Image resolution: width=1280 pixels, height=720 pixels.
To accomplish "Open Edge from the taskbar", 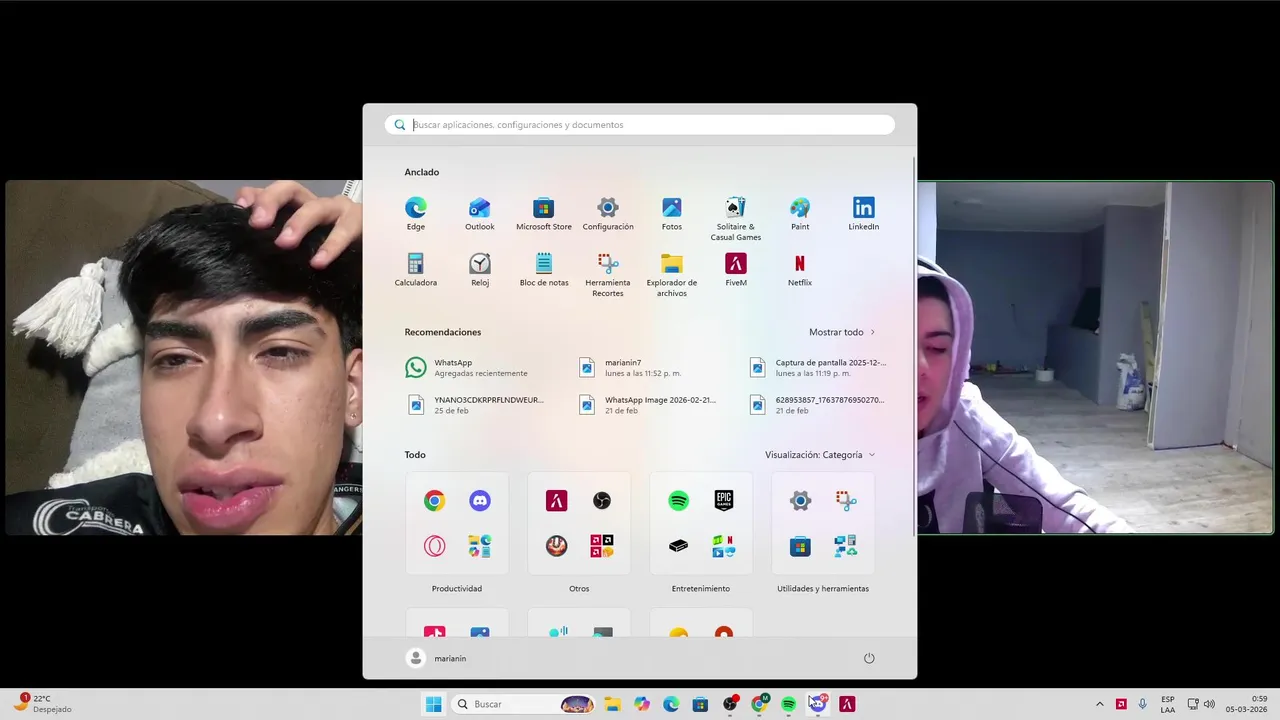I will 671,704.
